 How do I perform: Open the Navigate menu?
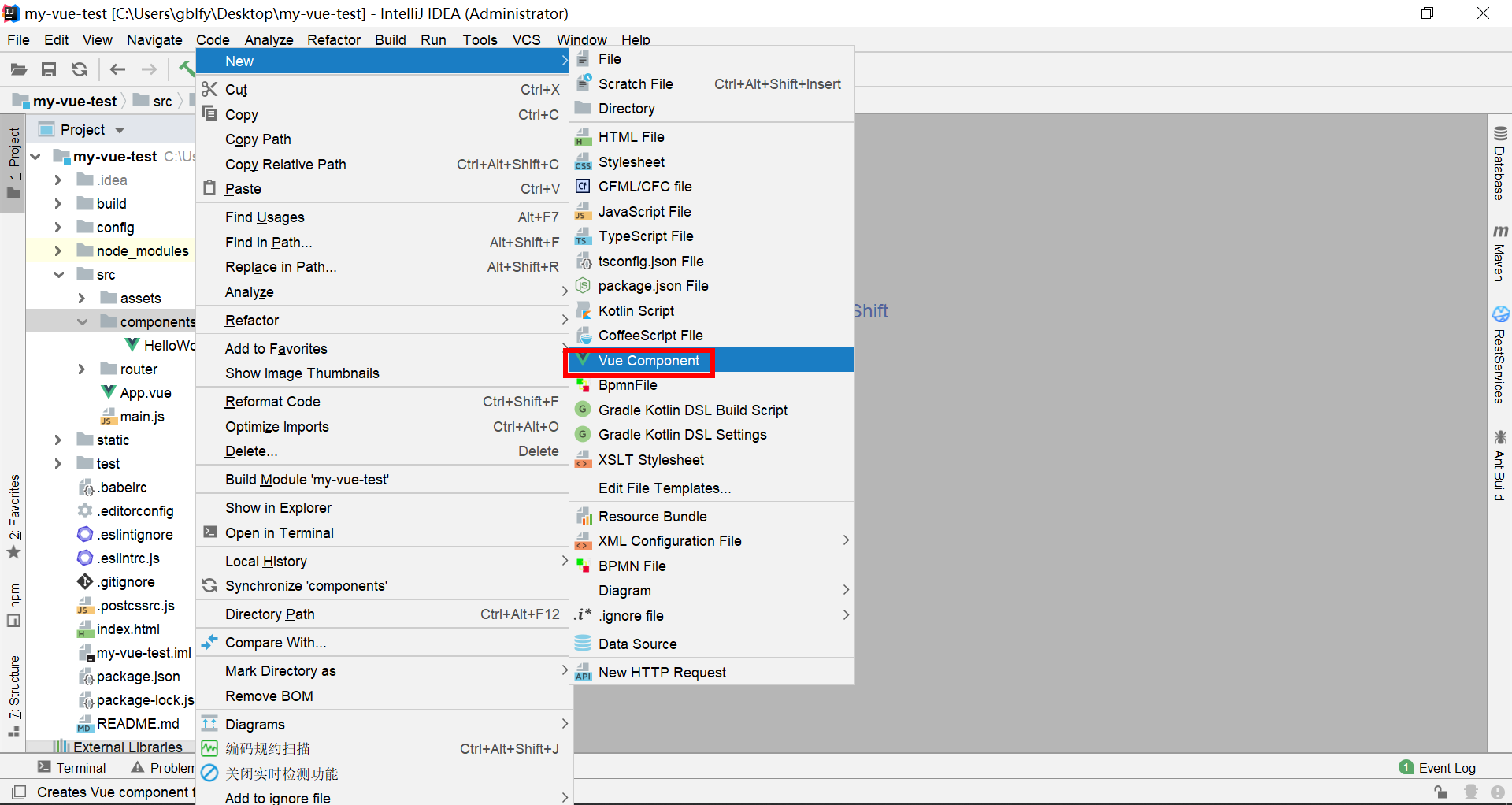[154, 40]
